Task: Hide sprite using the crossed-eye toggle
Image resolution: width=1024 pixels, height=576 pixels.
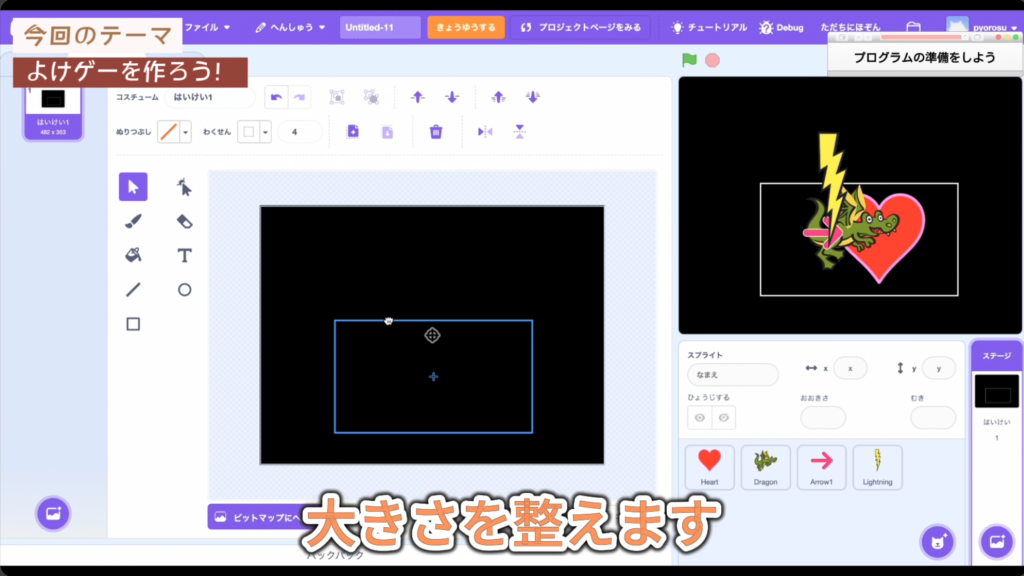Action: coord(724,417)
